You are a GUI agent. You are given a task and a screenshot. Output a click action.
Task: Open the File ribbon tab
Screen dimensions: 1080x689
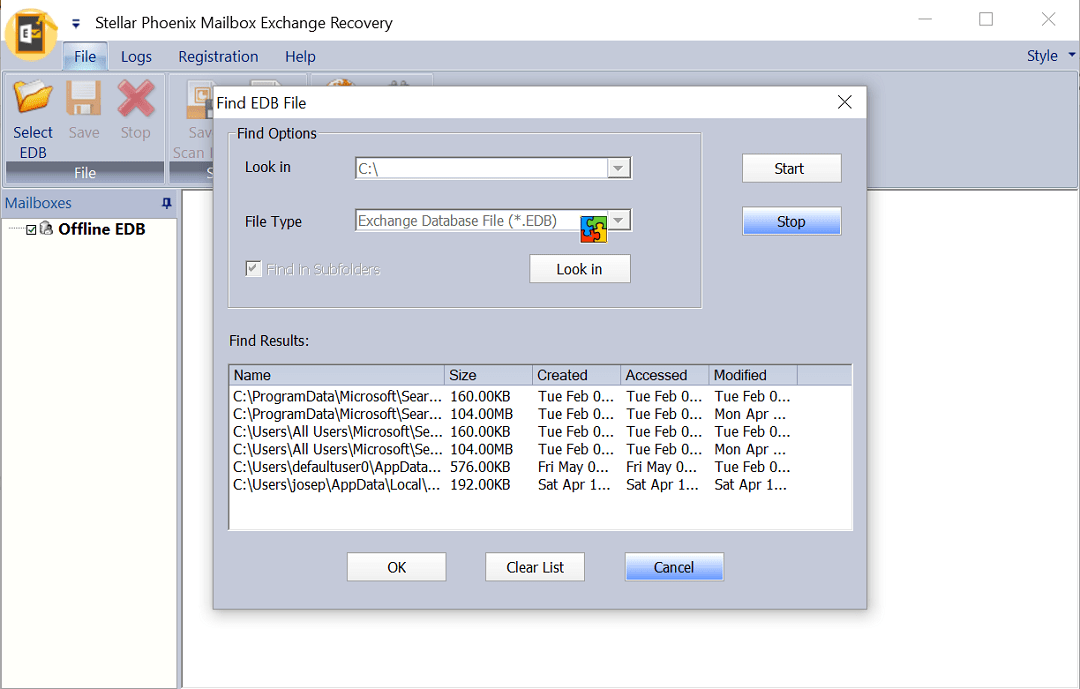[x=85, y=56]
